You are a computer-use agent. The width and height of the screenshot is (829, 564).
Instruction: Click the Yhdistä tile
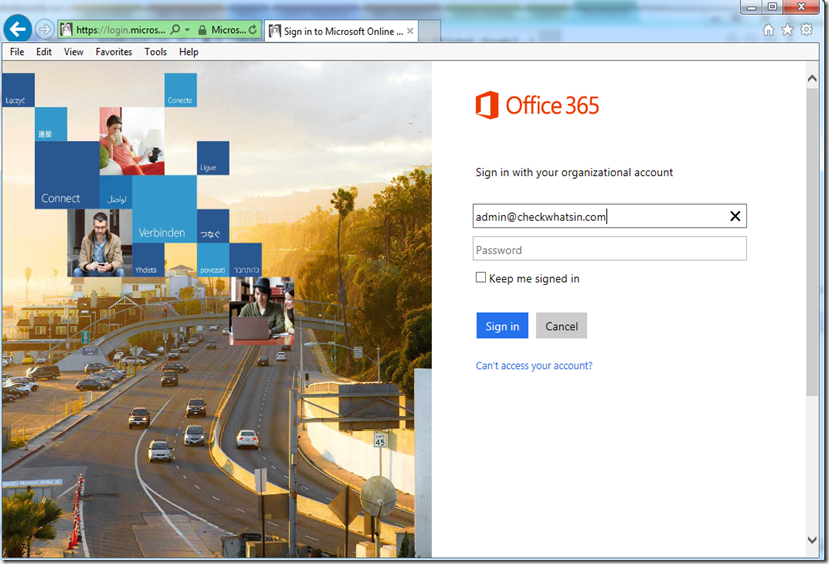[148, 260]
